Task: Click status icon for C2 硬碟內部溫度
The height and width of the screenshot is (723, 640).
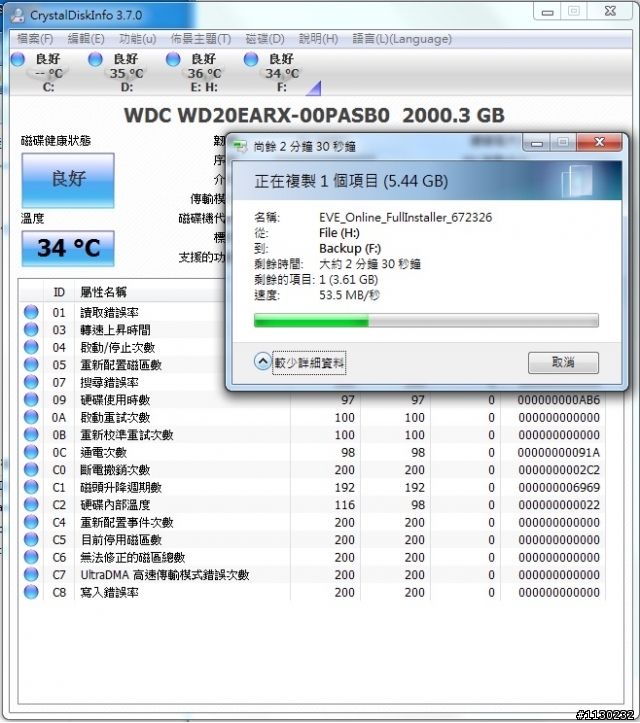Action: [31, 505]
